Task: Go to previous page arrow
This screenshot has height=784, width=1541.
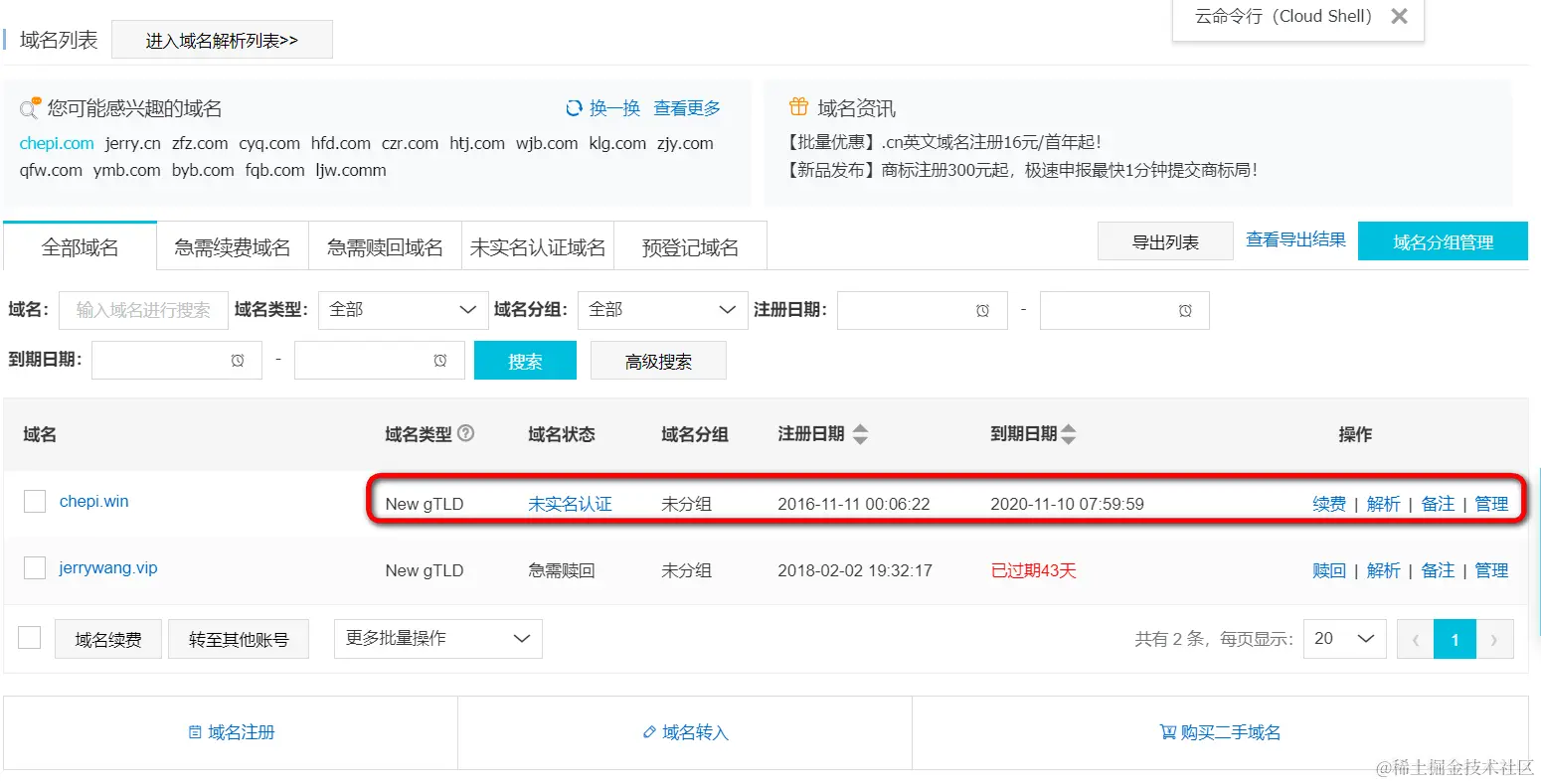Action: pos(1415,639)
